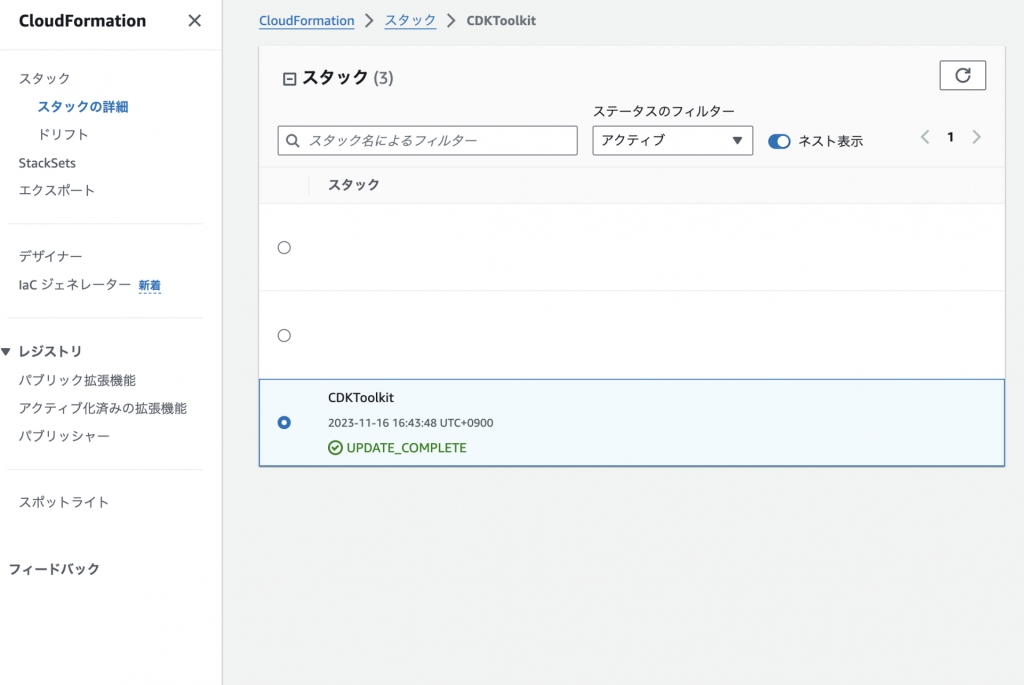1024x685 pixels.
Task: Go to next page arrow
Action: pos(976,137)
